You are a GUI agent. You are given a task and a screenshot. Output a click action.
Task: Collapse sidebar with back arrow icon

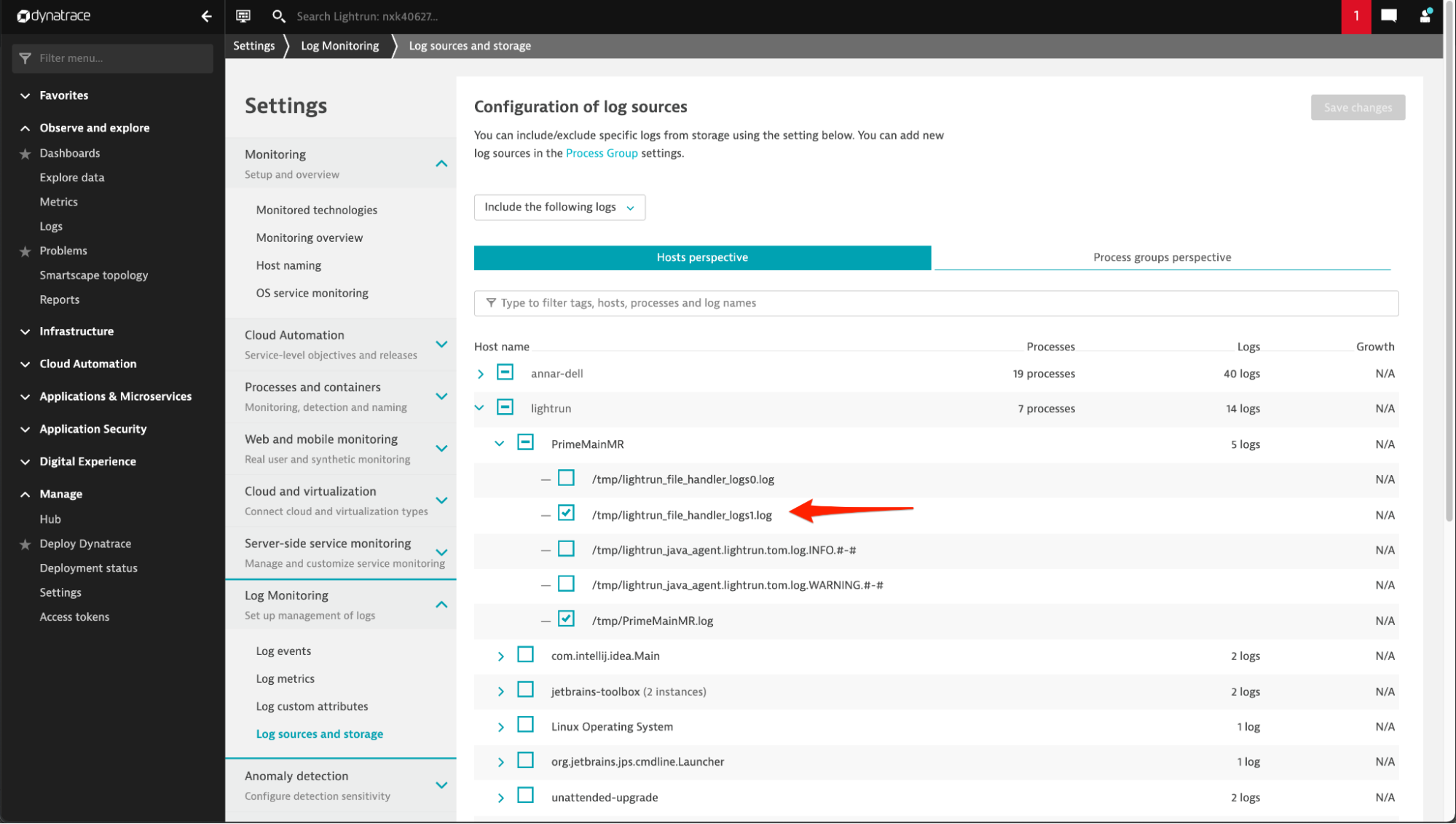pyautogui.click(x=206, y=16)
